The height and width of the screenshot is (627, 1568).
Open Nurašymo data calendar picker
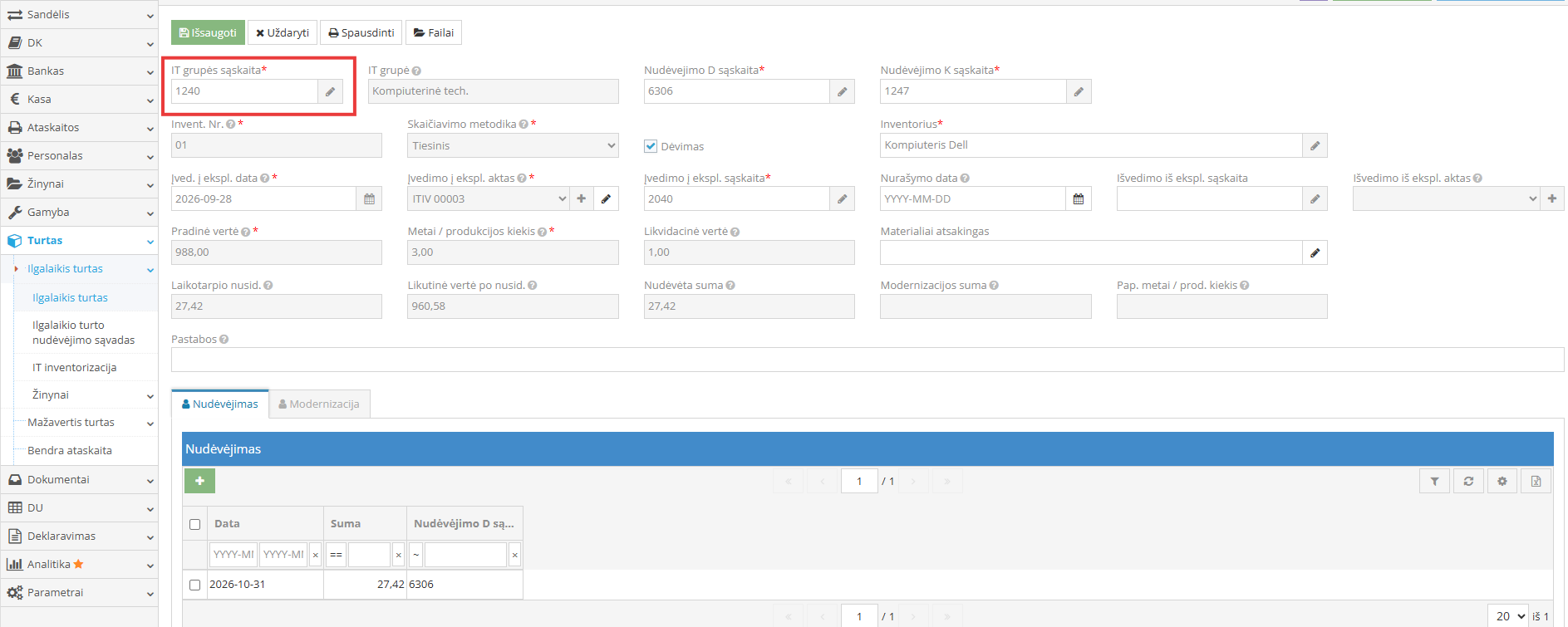(1079, 198)
